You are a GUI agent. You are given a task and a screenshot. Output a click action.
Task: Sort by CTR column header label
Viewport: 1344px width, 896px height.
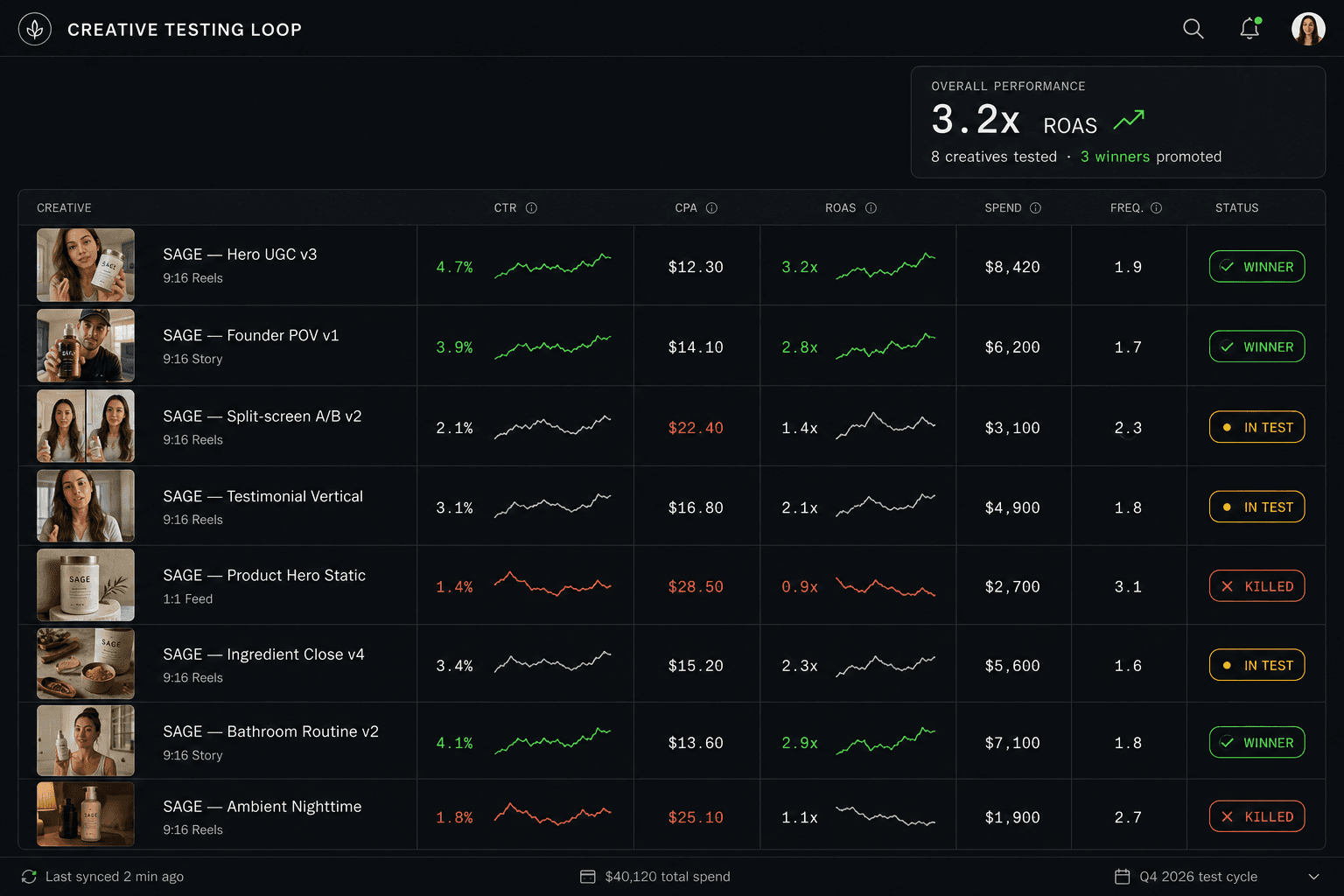(505, 208)
